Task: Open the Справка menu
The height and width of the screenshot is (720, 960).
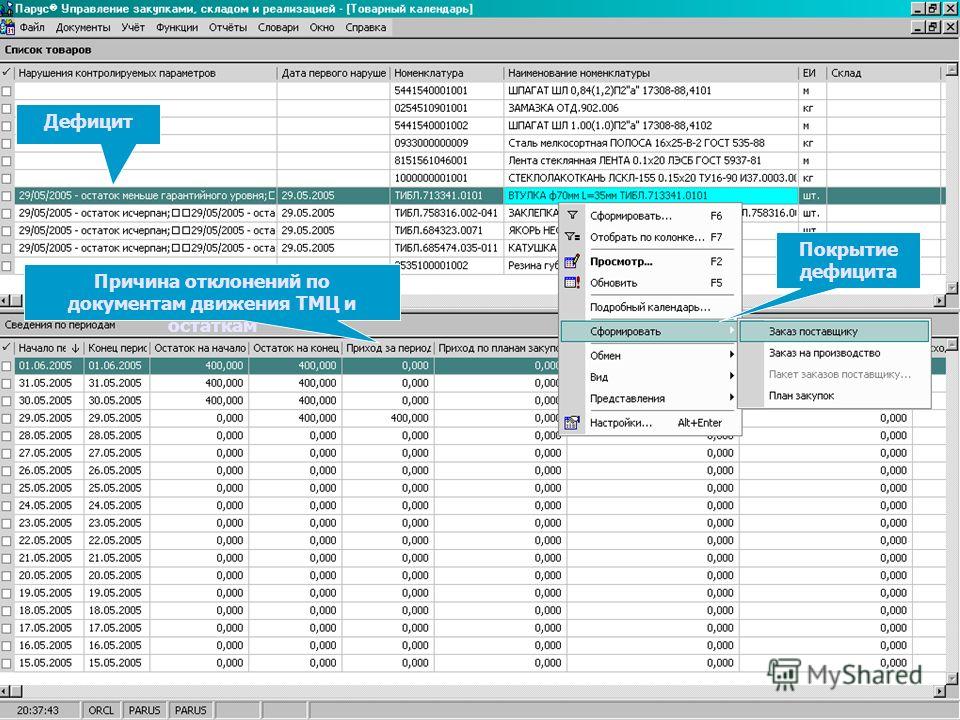Action: click(366, 28)
